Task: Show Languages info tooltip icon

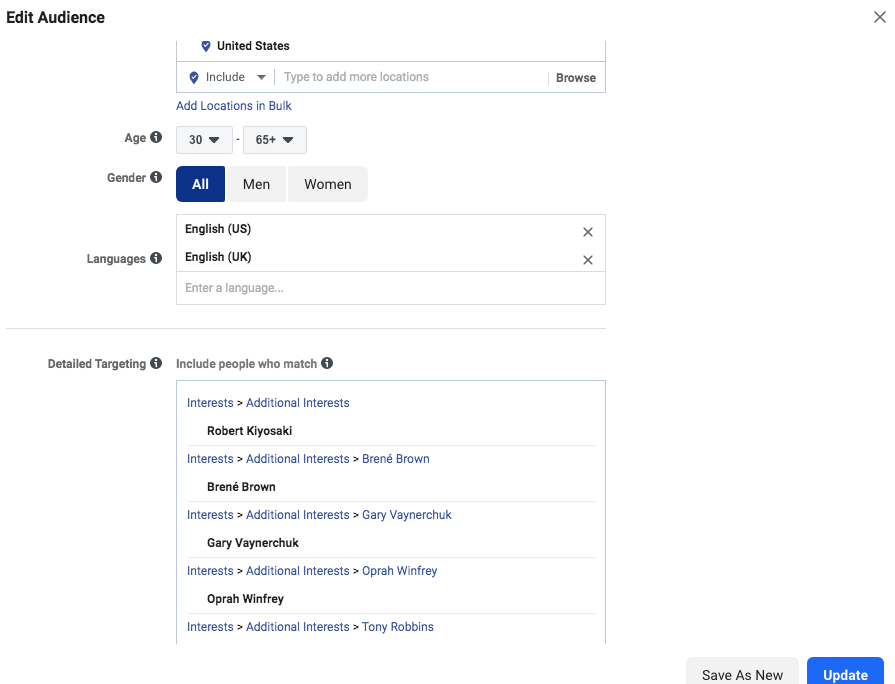Action: 156,258
